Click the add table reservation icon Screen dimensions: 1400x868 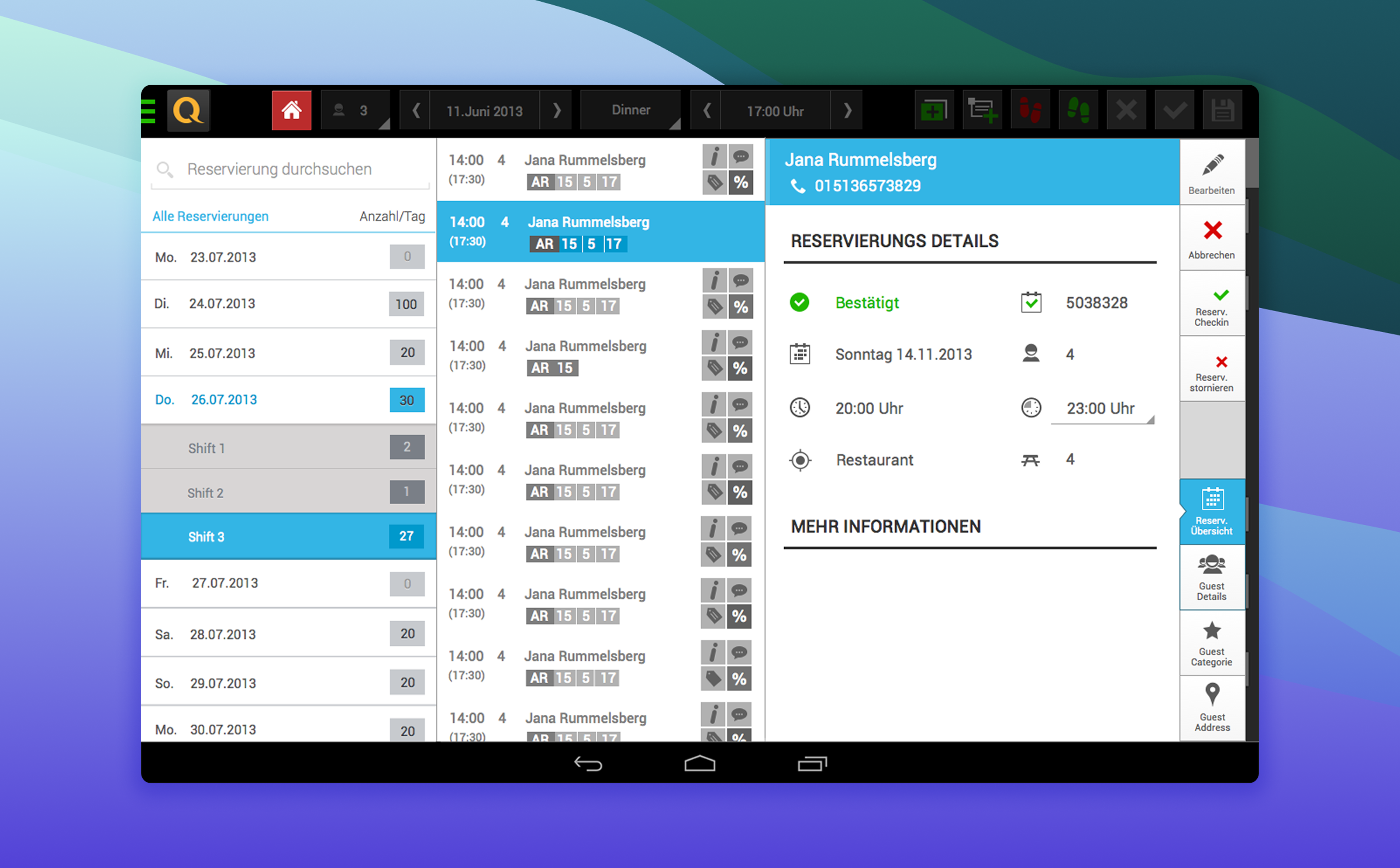pyautogui.click(x=983, y=110)
